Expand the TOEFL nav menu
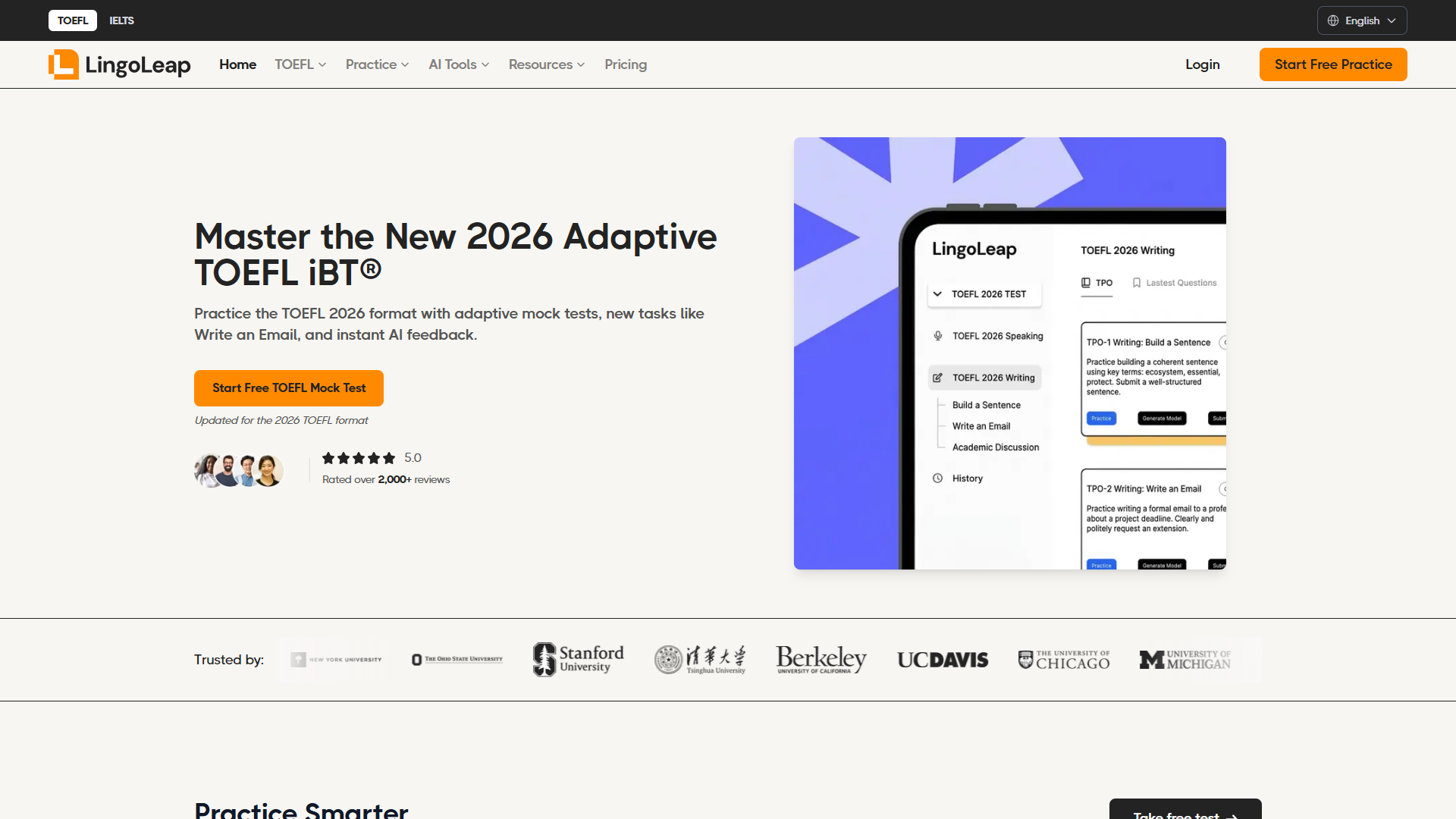The image size is (1456, 819). pyautogui.click(x=300, y=64)
